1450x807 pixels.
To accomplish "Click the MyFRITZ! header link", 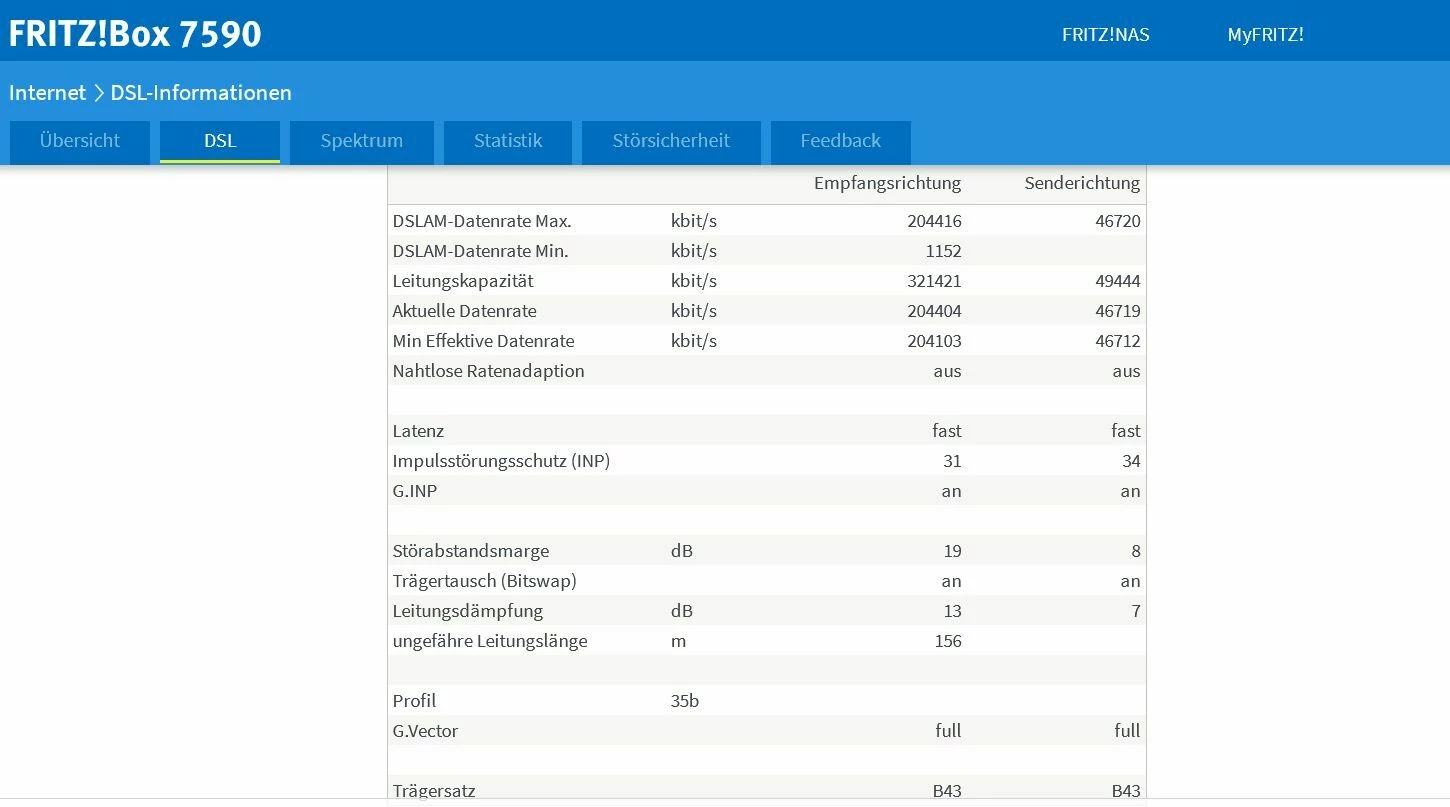I will tap(1265, 35).
